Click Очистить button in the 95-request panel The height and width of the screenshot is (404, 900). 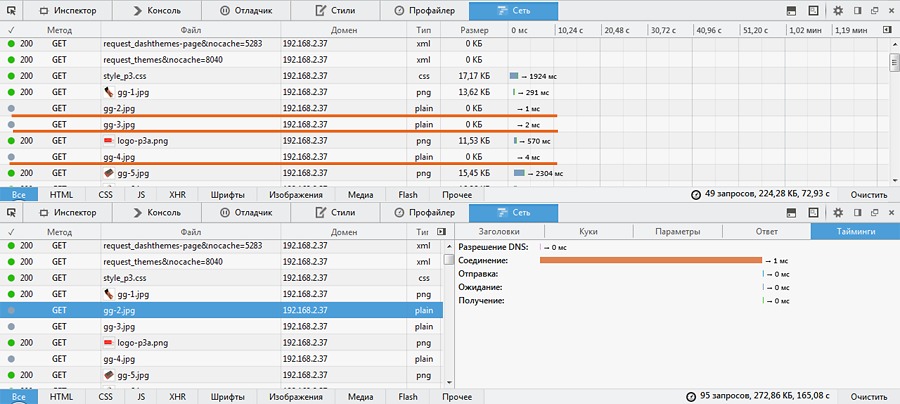click(x=868, y=397)
